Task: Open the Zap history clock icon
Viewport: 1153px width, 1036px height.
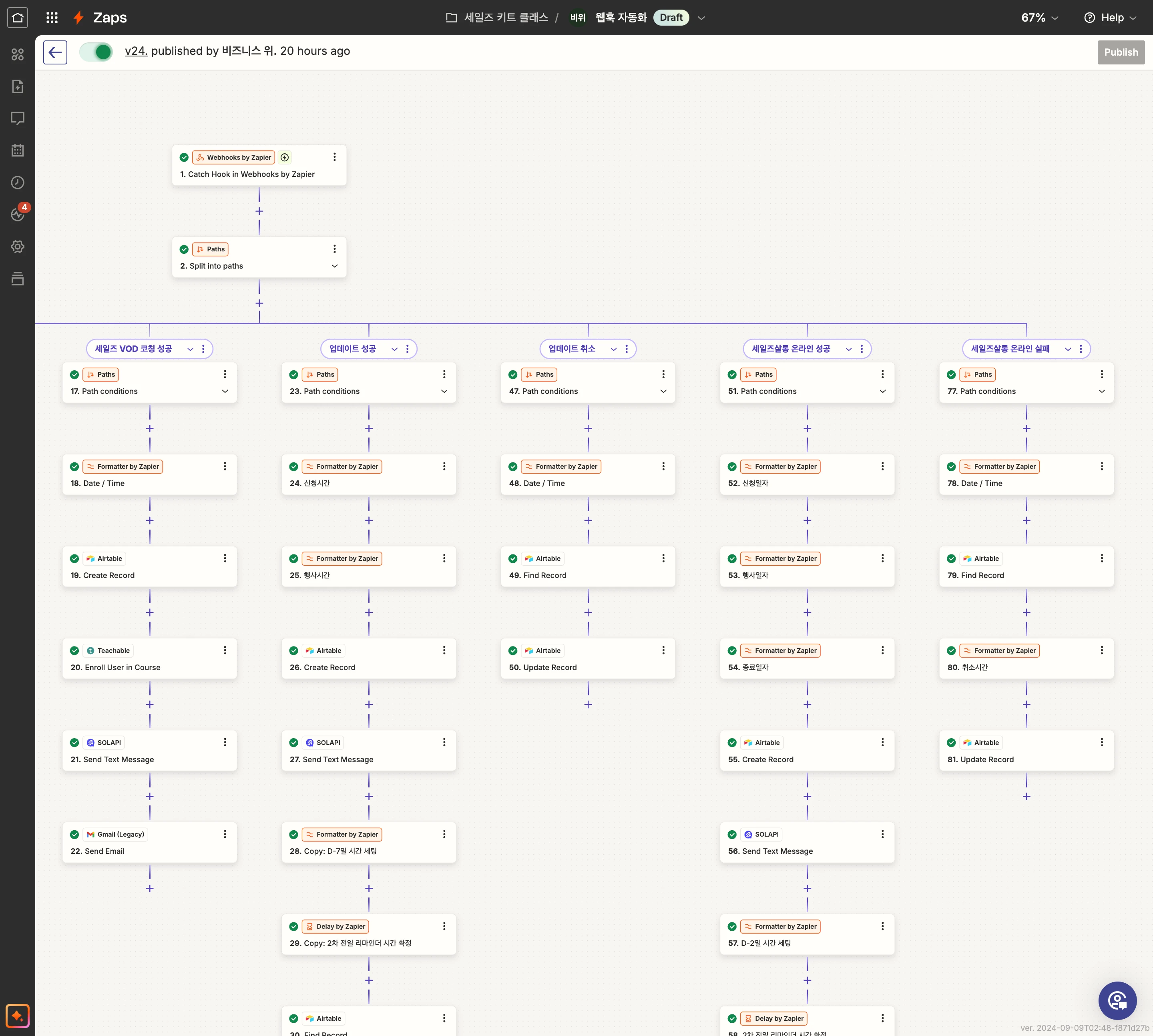Action: click(x=18, y=183)
